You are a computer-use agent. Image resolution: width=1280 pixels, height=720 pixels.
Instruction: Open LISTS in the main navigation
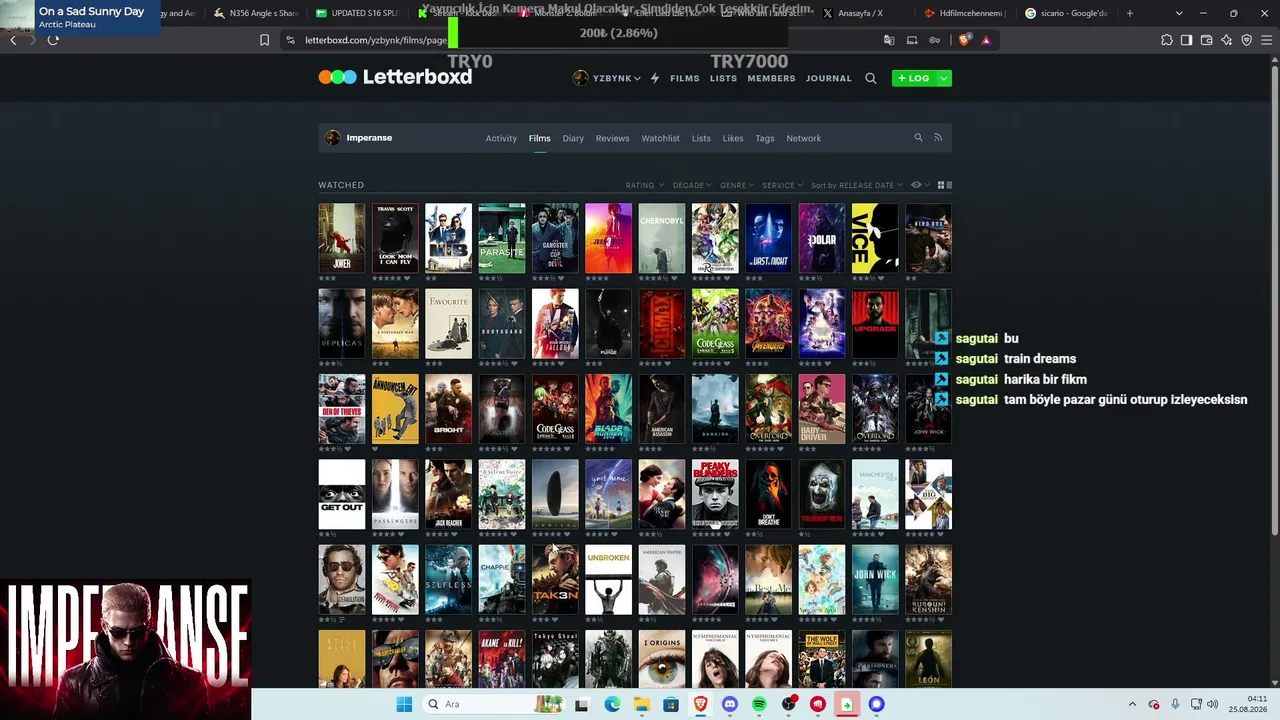[723, 78]
